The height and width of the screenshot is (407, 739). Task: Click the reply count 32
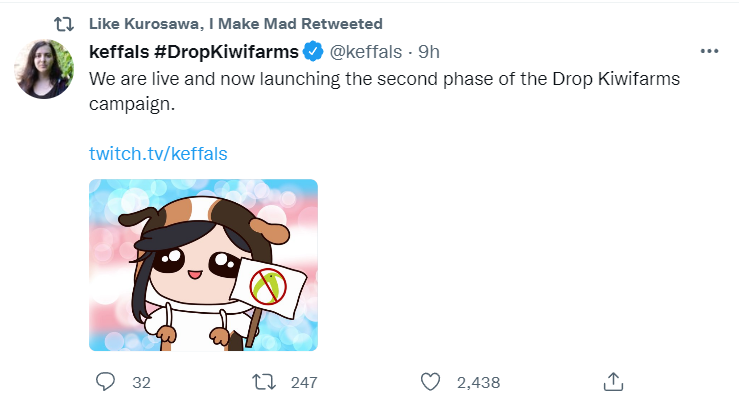point(141,382)
